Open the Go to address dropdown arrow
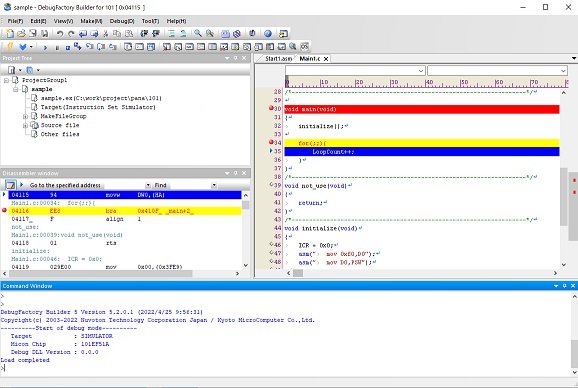Viewport: 578px width, 388px height. point(148,185)
